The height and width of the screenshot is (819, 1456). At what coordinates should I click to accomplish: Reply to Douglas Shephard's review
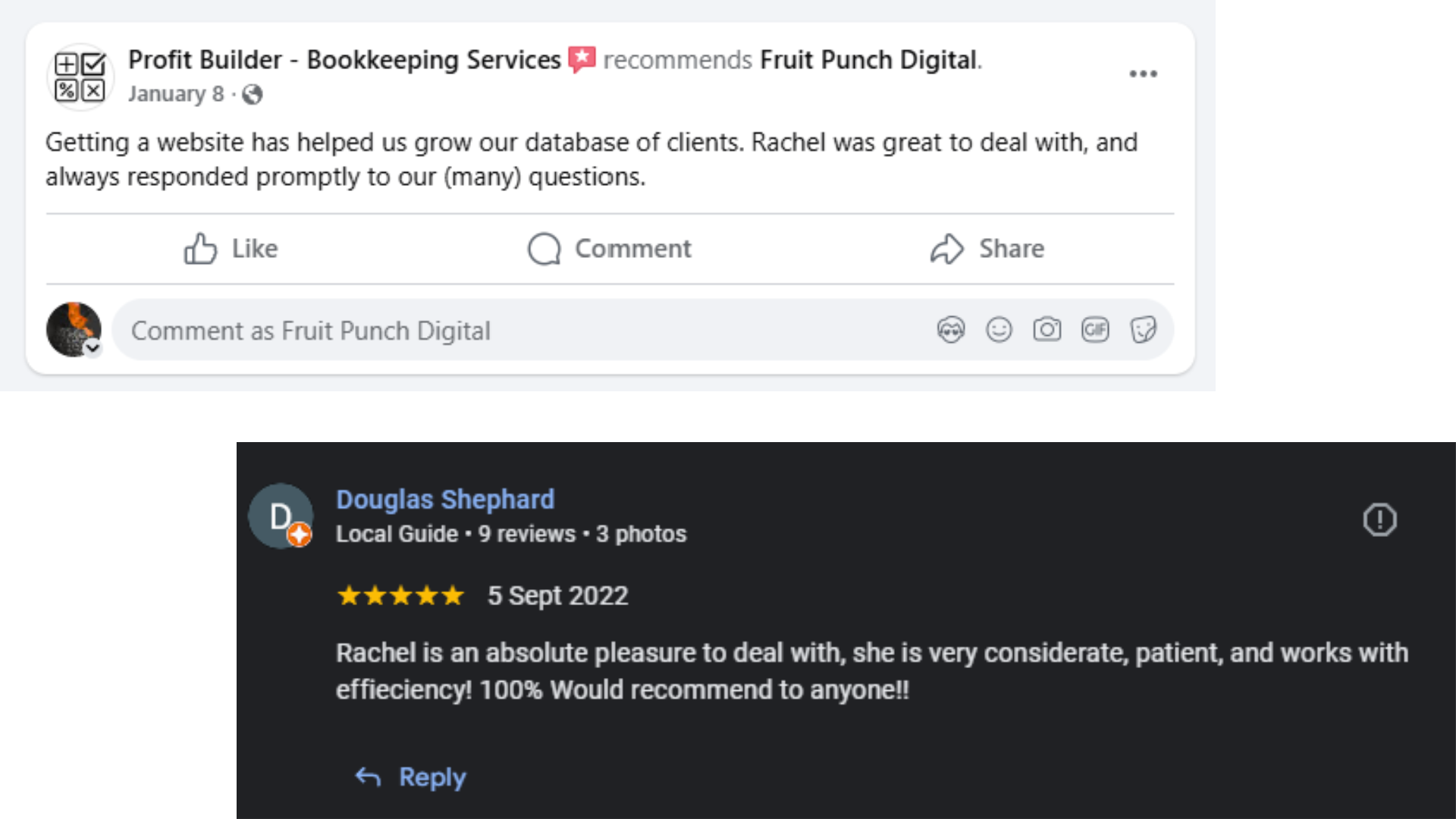click(x=410, y=777)
